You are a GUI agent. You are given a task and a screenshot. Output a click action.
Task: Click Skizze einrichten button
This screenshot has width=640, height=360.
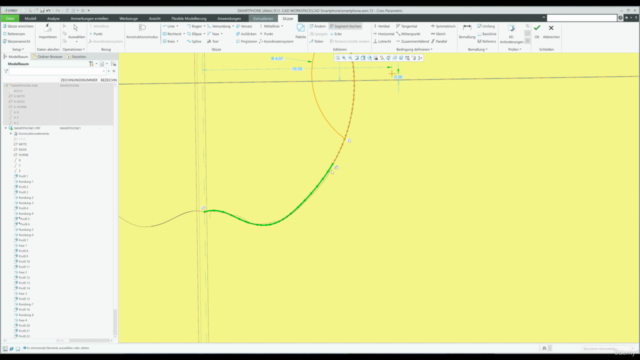pos(19,26)
